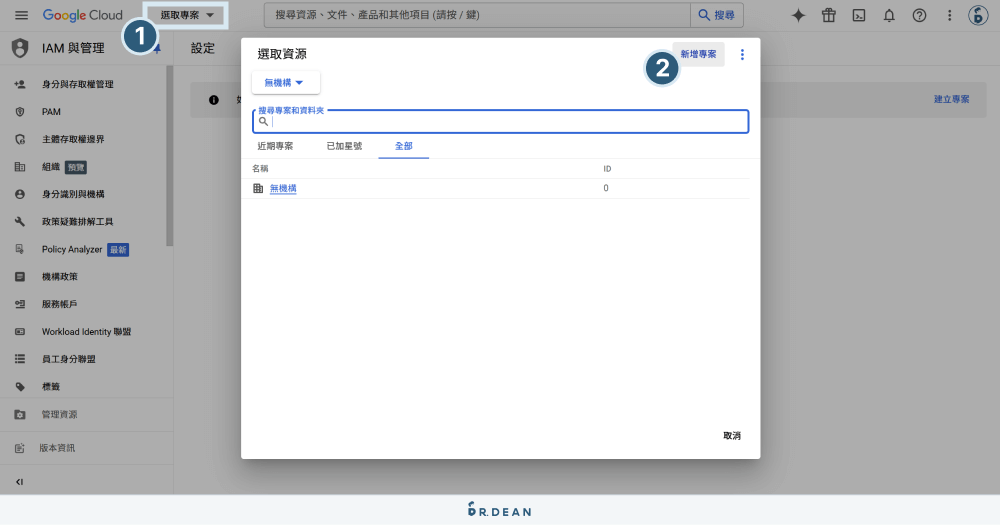This screenshot has width=1000, height=525.
Task: Click the icon beside 主體存取權邊界
Action: [20, 139]
